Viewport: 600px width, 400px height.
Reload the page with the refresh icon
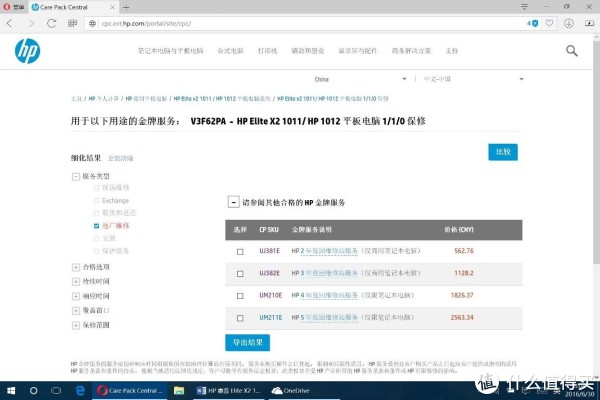(x=51, y=23)
